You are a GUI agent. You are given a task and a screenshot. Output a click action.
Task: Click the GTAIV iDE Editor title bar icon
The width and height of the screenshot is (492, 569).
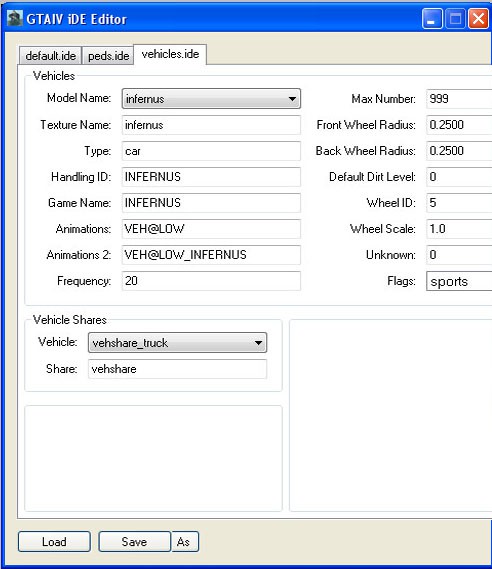coord(15,18)
